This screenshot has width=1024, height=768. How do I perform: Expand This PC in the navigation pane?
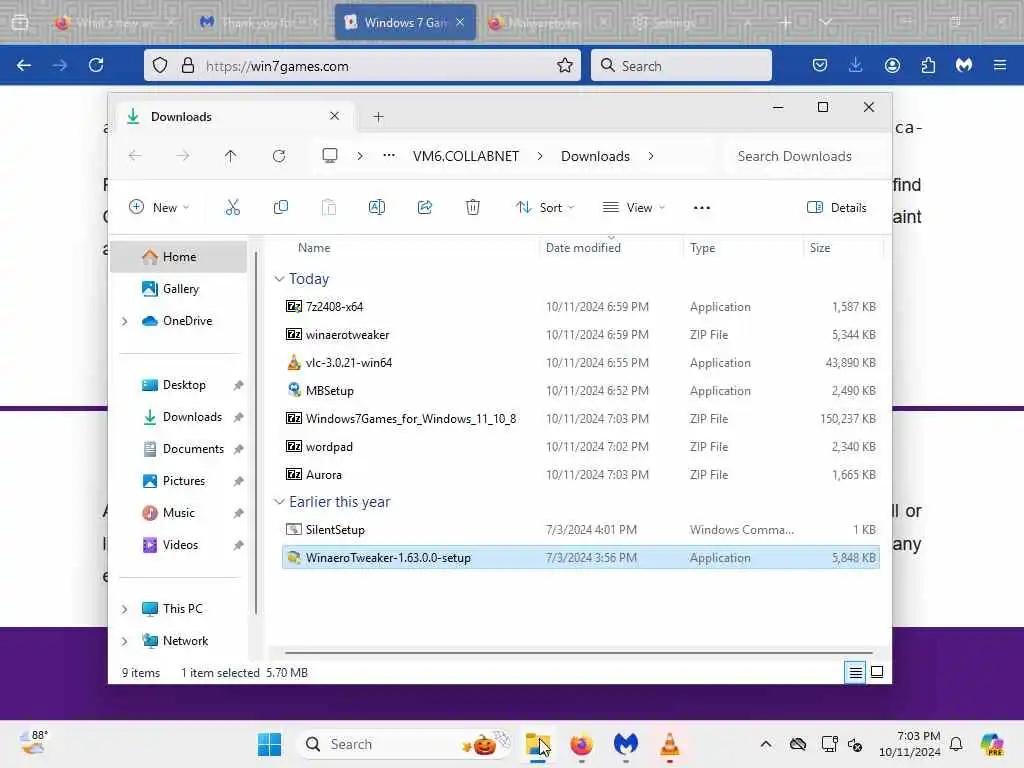click(x=125, y=609)
